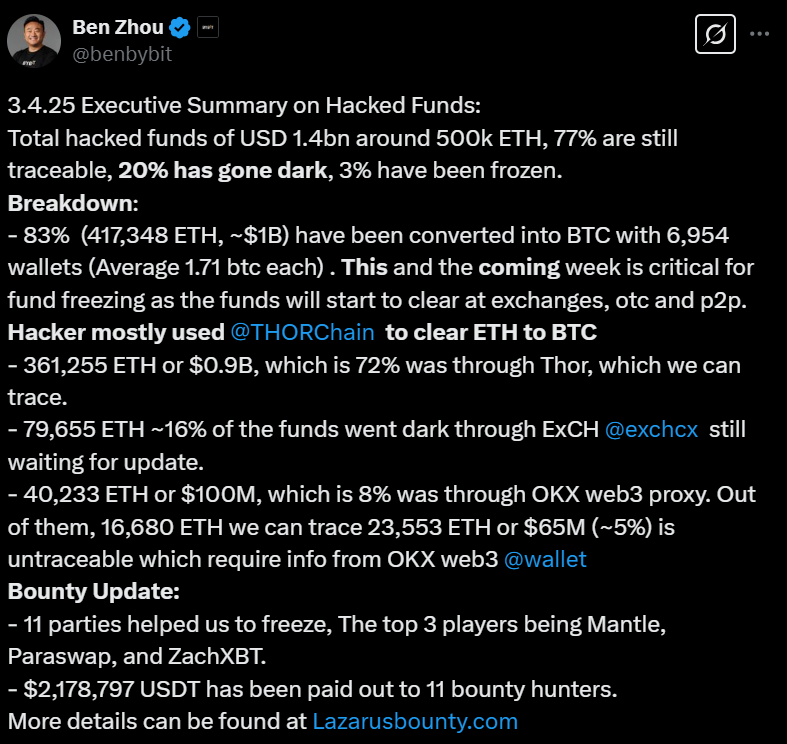Click the bold "Bounty Update:" heading
Screen dimensions: 787x744
tap(94, 591)
